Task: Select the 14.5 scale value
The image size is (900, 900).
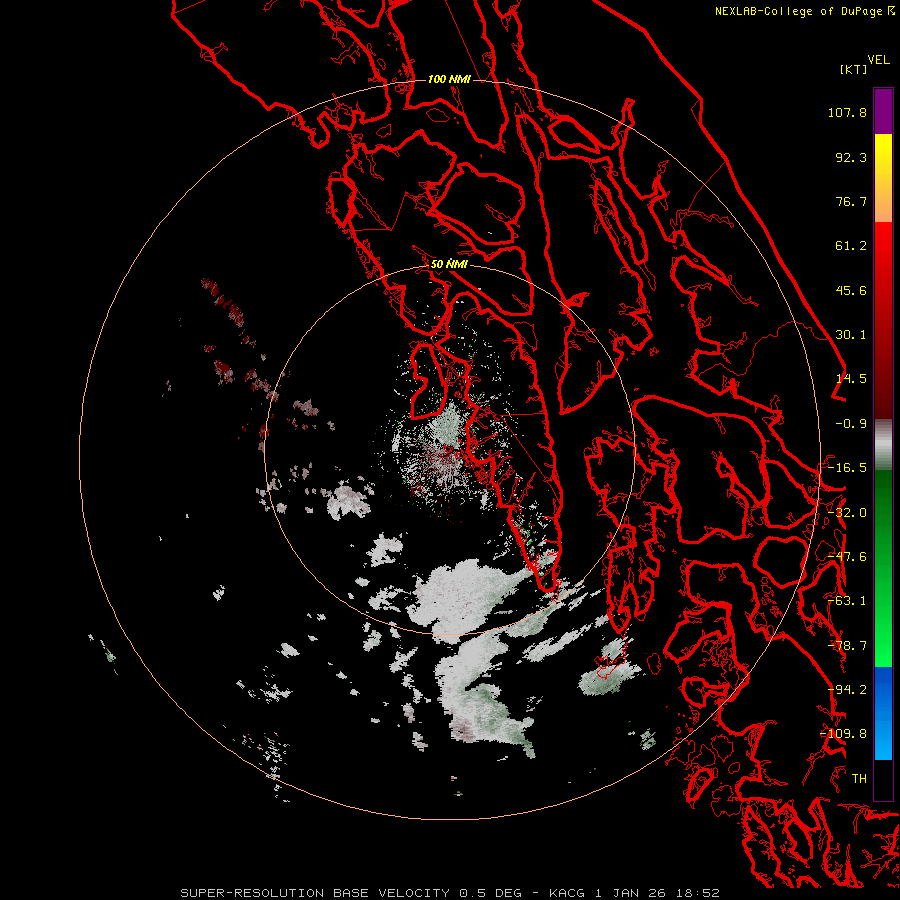Action: 851,379
